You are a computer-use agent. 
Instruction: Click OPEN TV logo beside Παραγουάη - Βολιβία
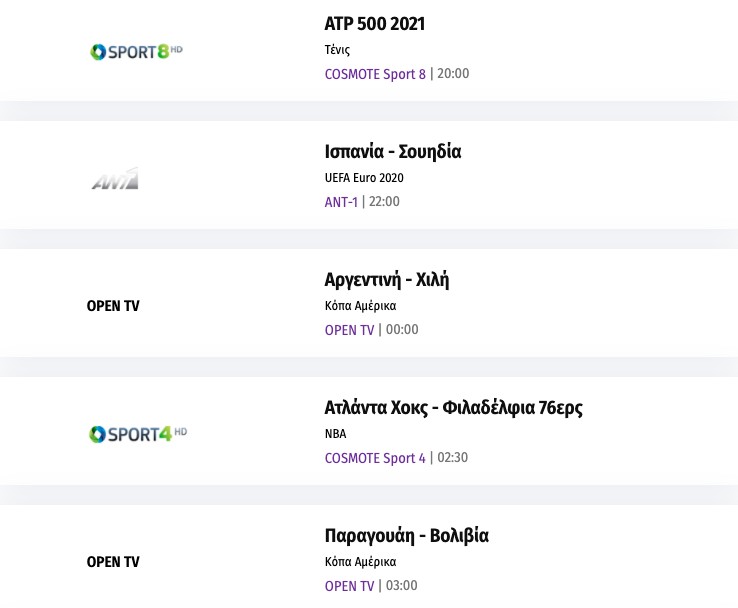(x=113, y=562)
